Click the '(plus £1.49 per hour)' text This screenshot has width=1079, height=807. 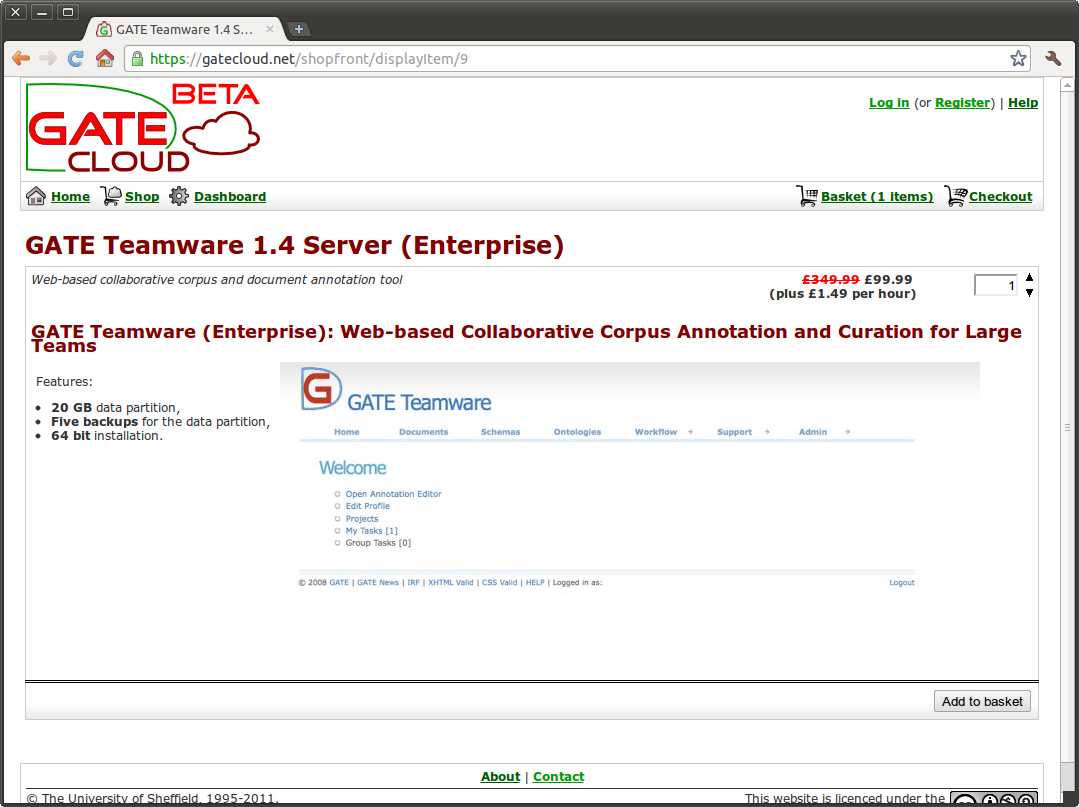[842, 294]
